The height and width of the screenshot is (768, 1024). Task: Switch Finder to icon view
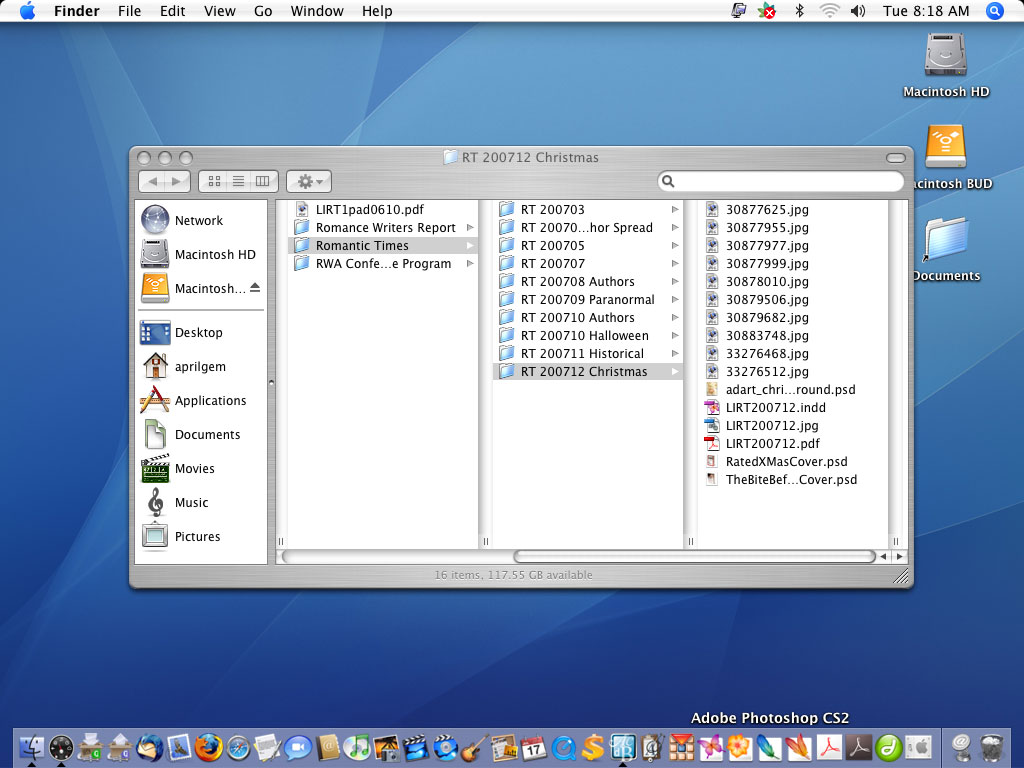(214, 181)
